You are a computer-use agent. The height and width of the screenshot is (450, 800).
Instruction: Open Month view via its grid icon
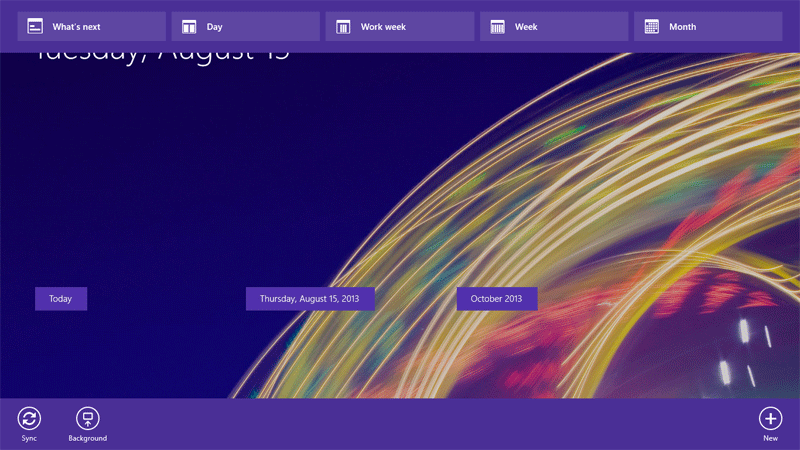click(x=652, y=27)
